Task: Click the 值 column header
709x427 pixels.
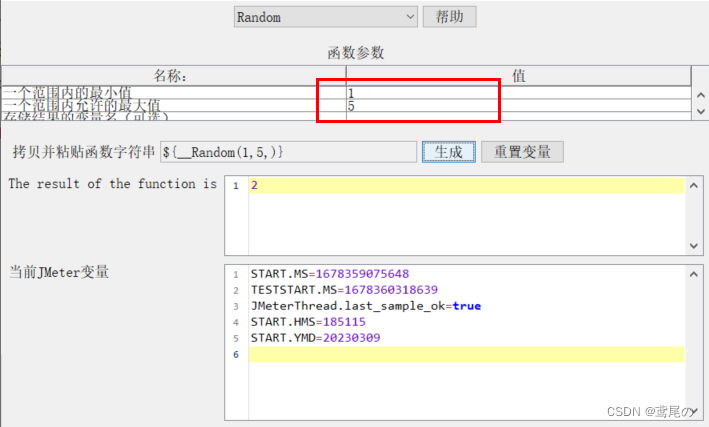Action: pyautogui.click(x=518, y=75)
